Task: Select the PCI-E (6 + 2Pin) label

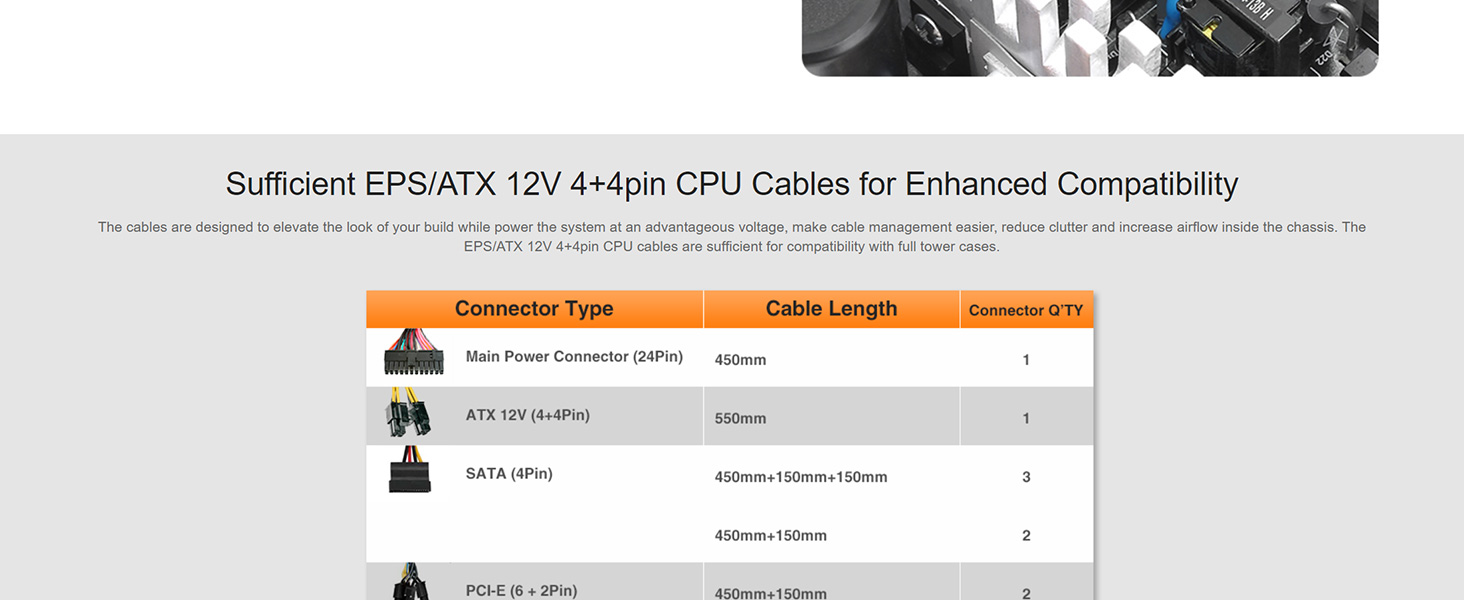Action: (521, 590)
